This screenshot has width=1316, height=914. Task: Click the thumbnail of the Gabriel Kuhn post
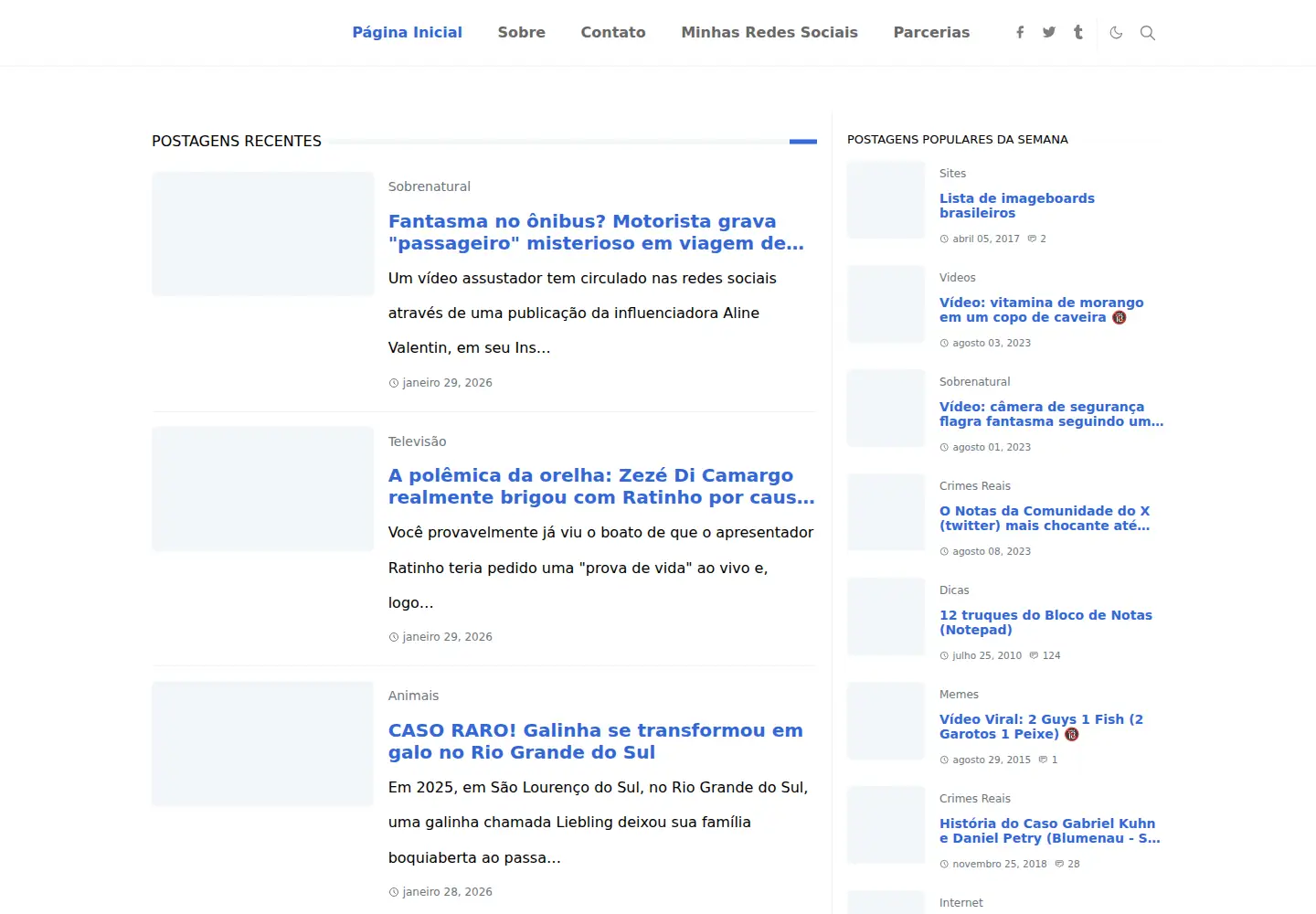886,825
